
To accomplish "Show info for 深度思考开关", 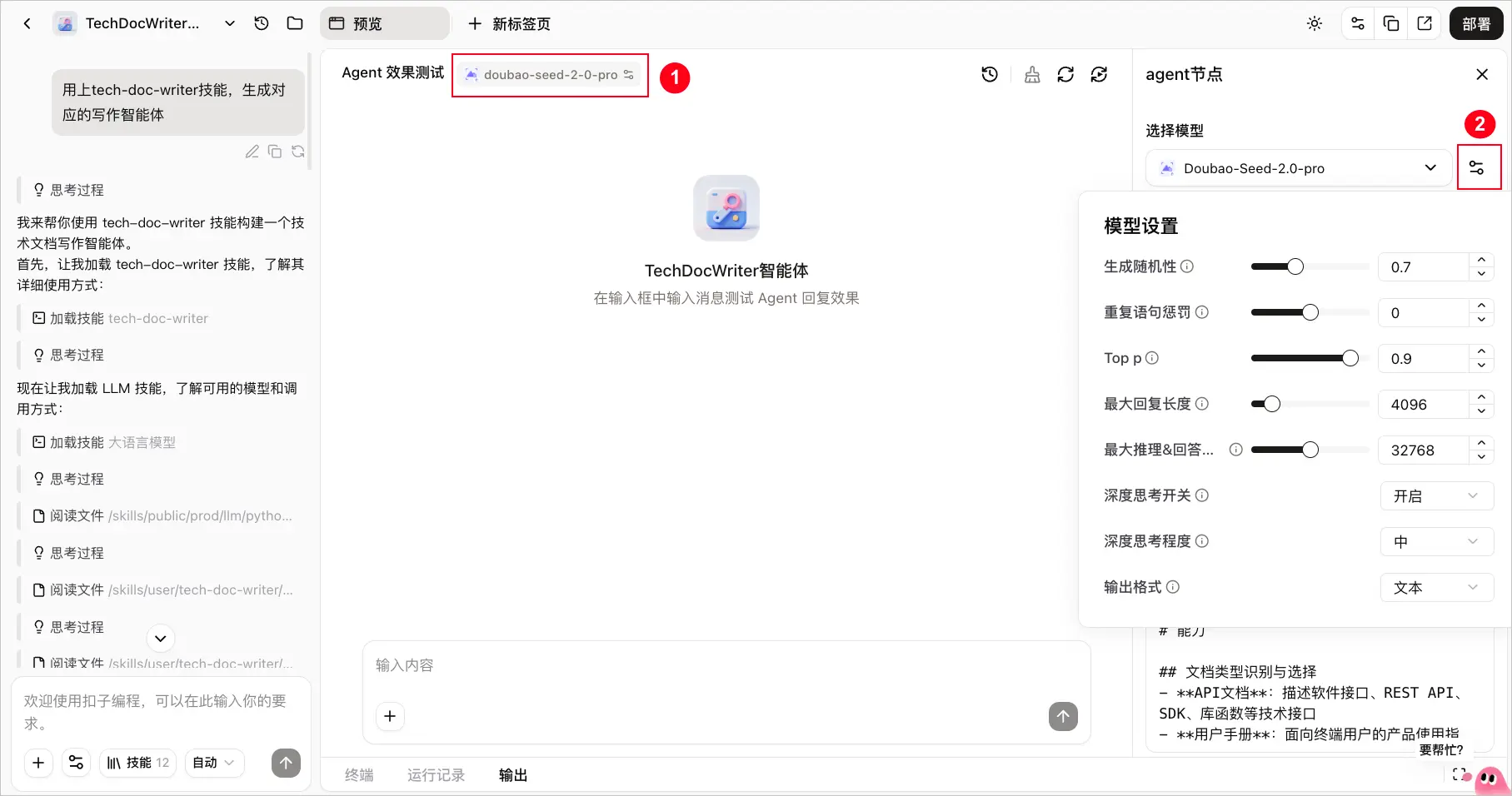I will pos(1202,495).
